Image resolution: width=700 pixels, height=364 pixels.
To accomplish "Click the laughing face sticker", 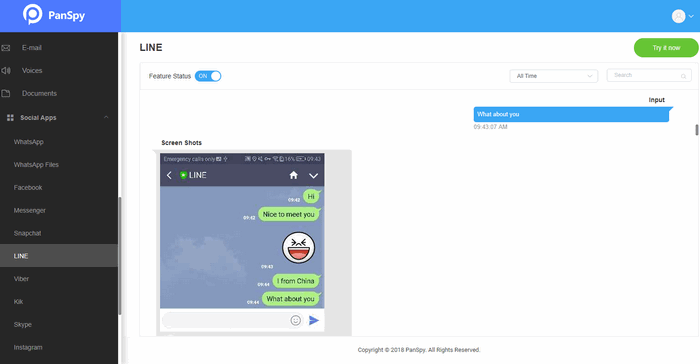I will coord(298,247).
